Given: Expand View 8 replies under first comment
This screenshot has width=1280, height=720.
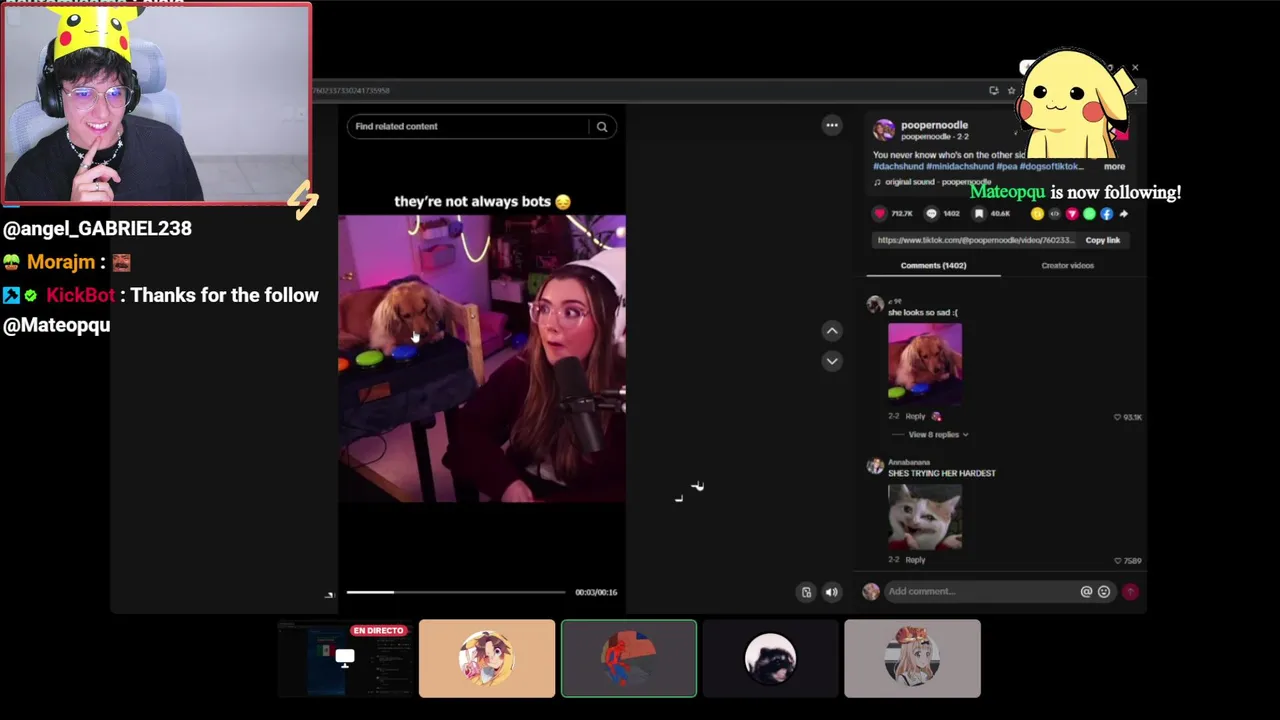Looking at the screenshot, I should [938, 435].
